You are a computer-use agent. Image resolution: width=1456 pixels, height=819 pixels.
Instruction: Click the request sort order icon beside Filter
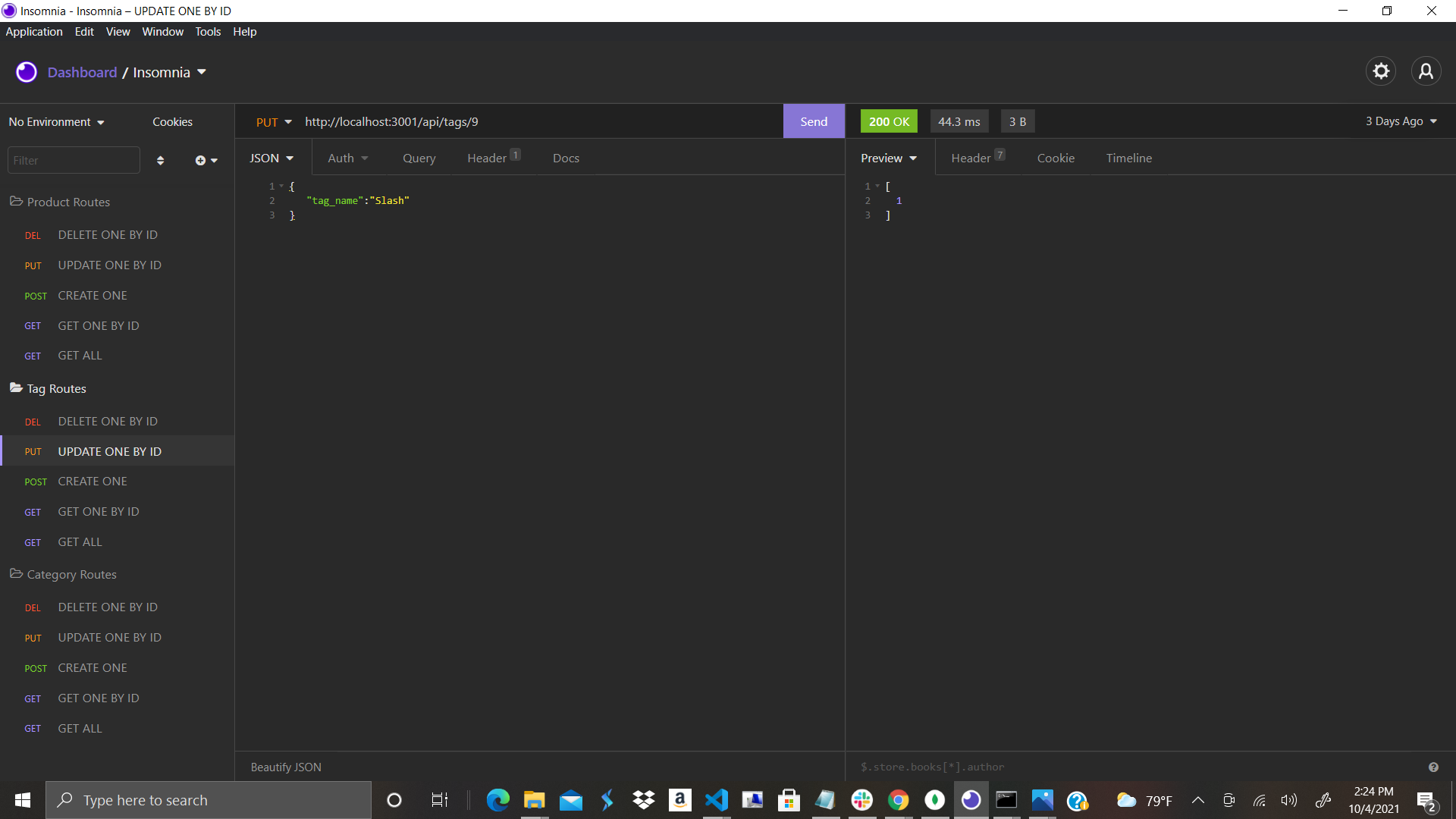tap(160, 160)
